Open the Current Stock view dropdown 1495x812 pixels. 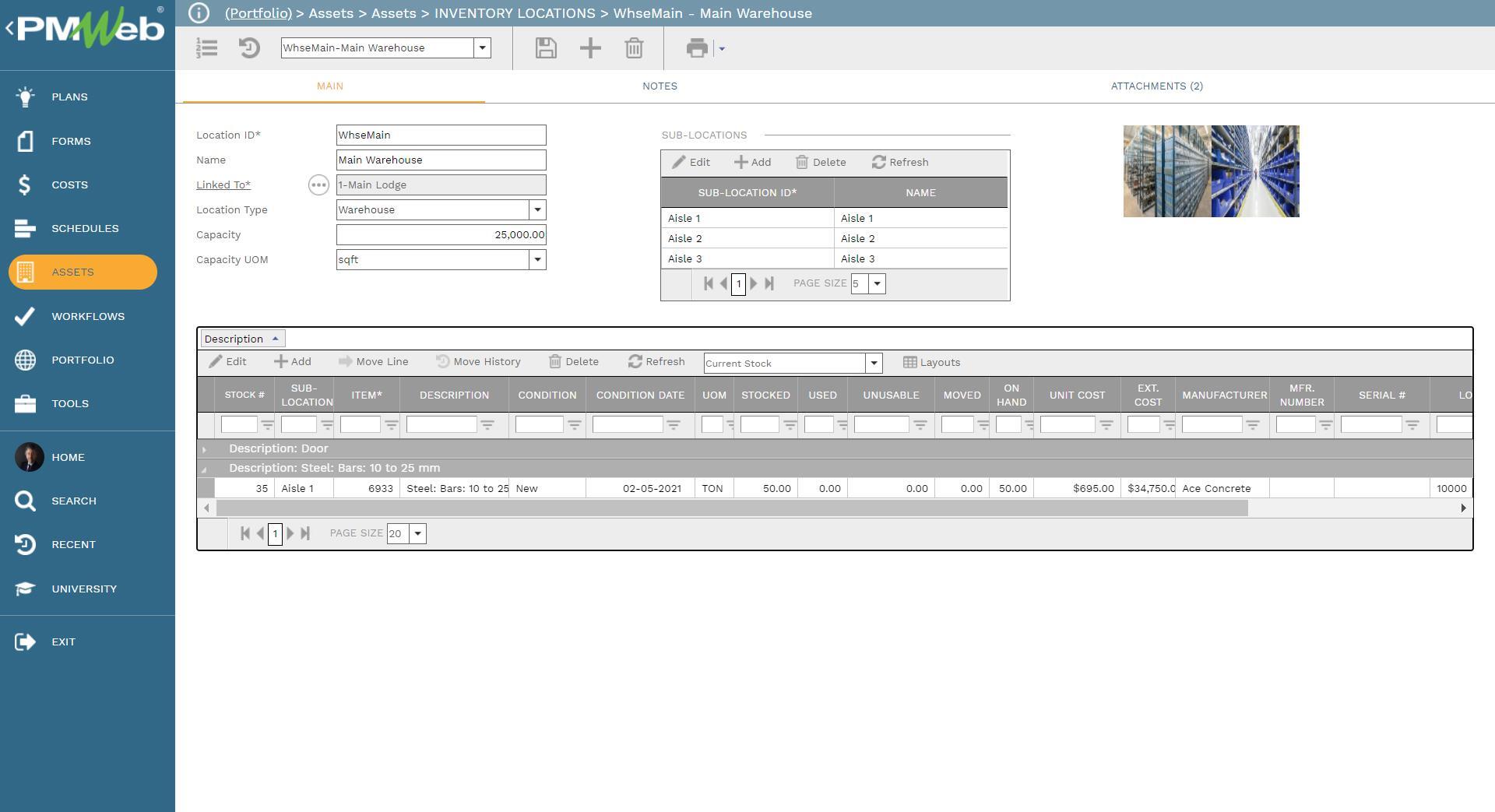click(874, 364)
